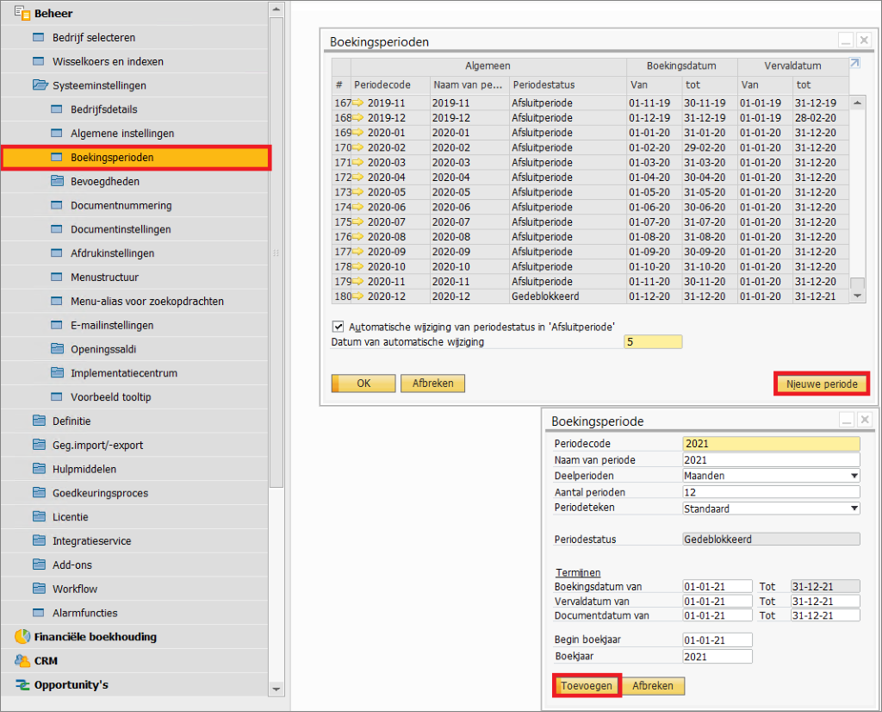The image size is (882, 712).
Task: Open Documentnummering menu item
Action: 121,205
